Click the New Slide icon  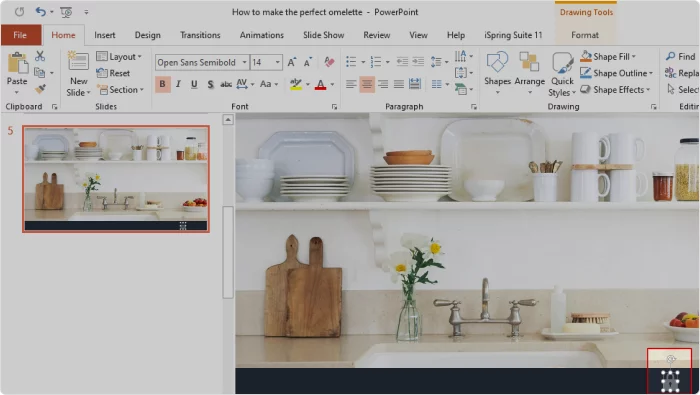78,61
